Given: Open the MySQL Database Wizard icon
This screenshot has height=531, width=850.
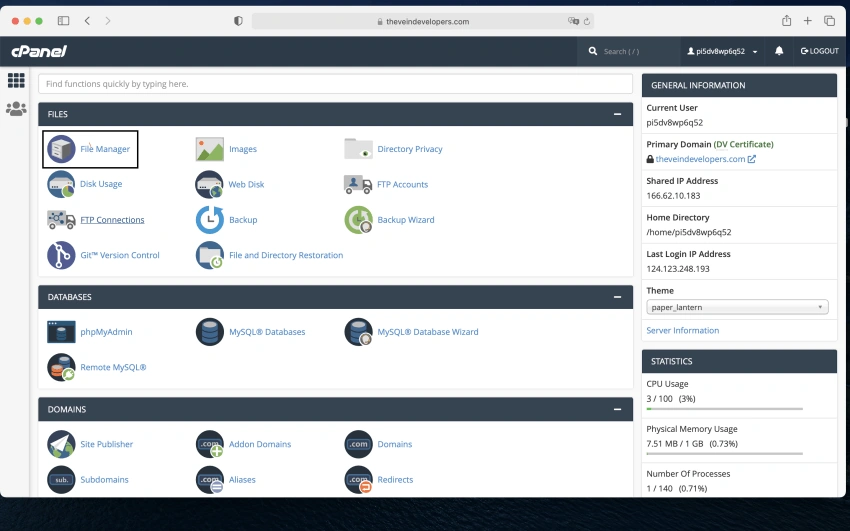Looking at the screenshot, I should (x=358, y=332).
